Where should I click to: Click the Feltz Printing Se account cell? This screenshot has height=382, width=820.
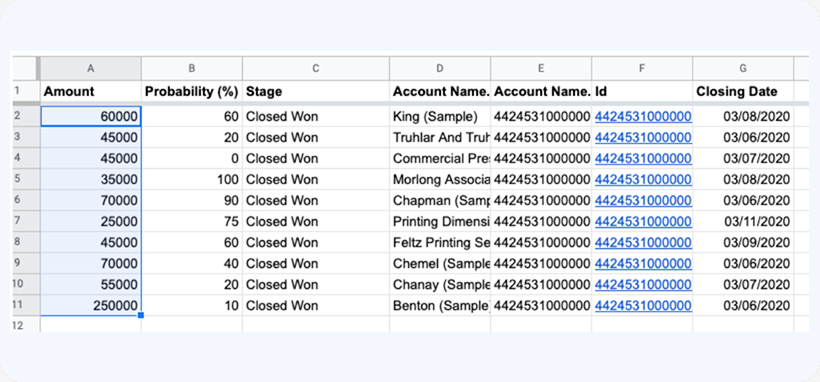(440, 242)
